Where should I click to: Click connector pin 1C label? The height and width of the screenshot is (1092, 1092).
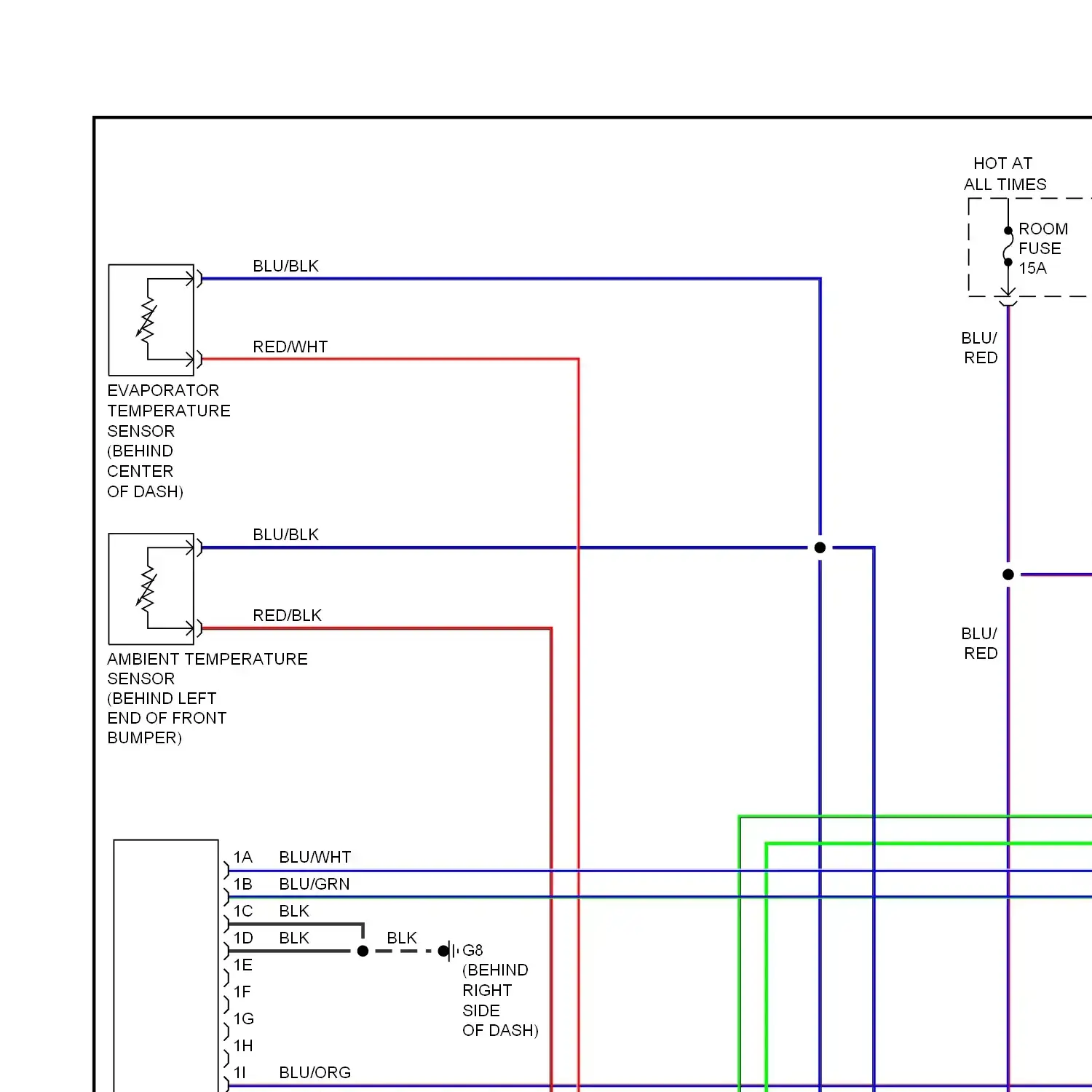click(x=242, y=911)
